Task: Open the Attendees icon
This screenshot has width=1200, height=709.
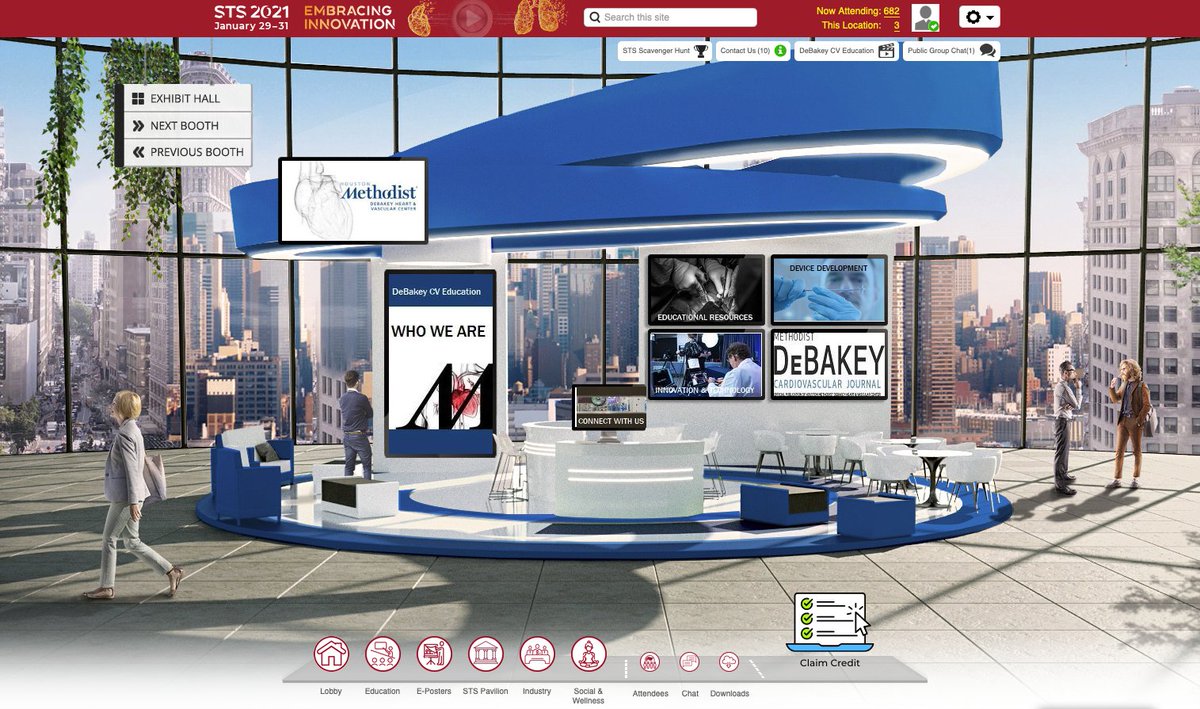Action: click(x=650, y=662)
